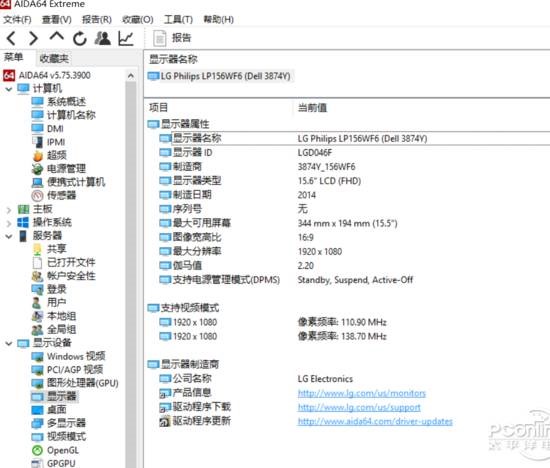Select the 制造日期 row

[354, 195]
